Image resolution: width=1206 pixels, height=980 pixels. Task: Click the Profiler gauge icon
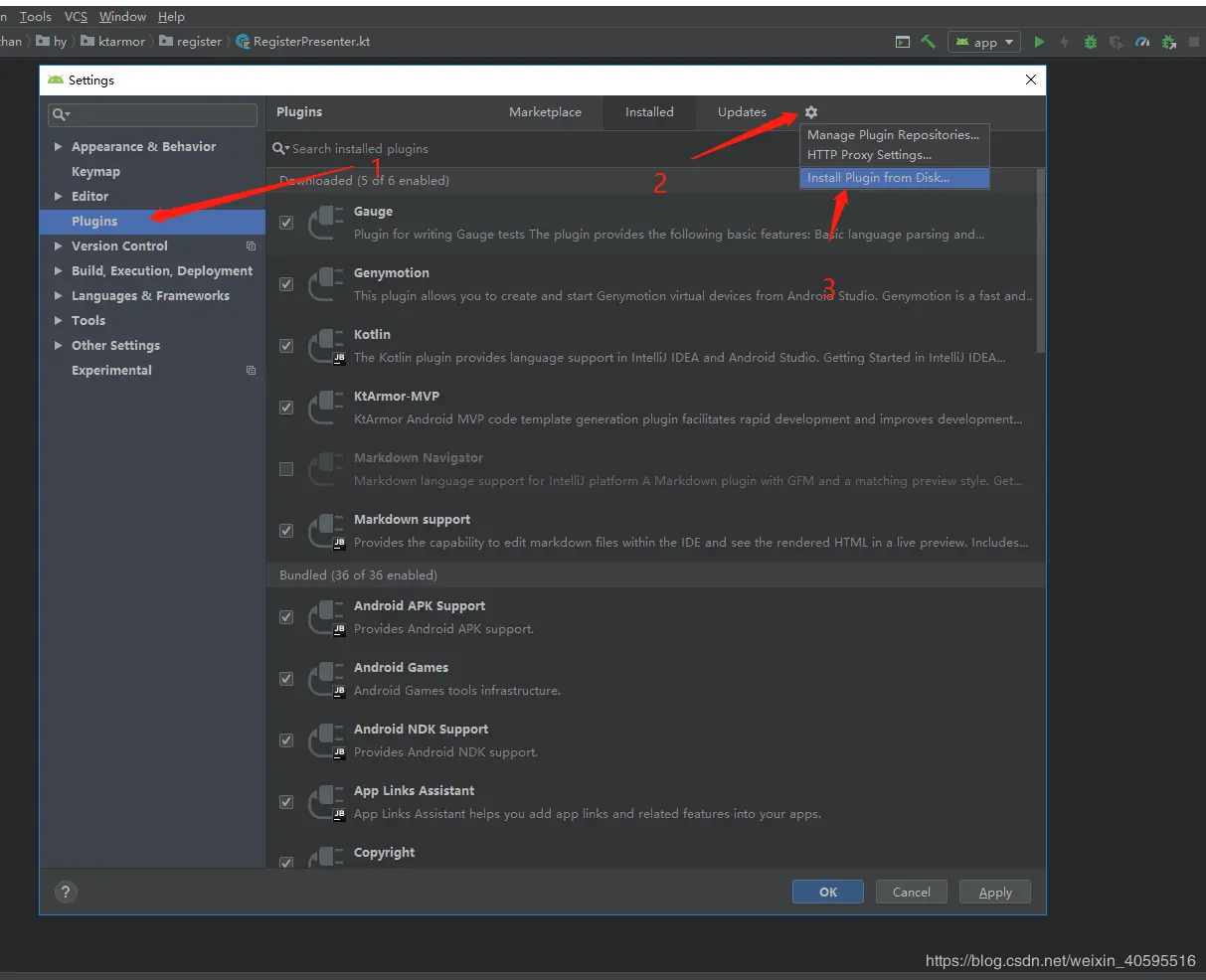click(1142, 42)
